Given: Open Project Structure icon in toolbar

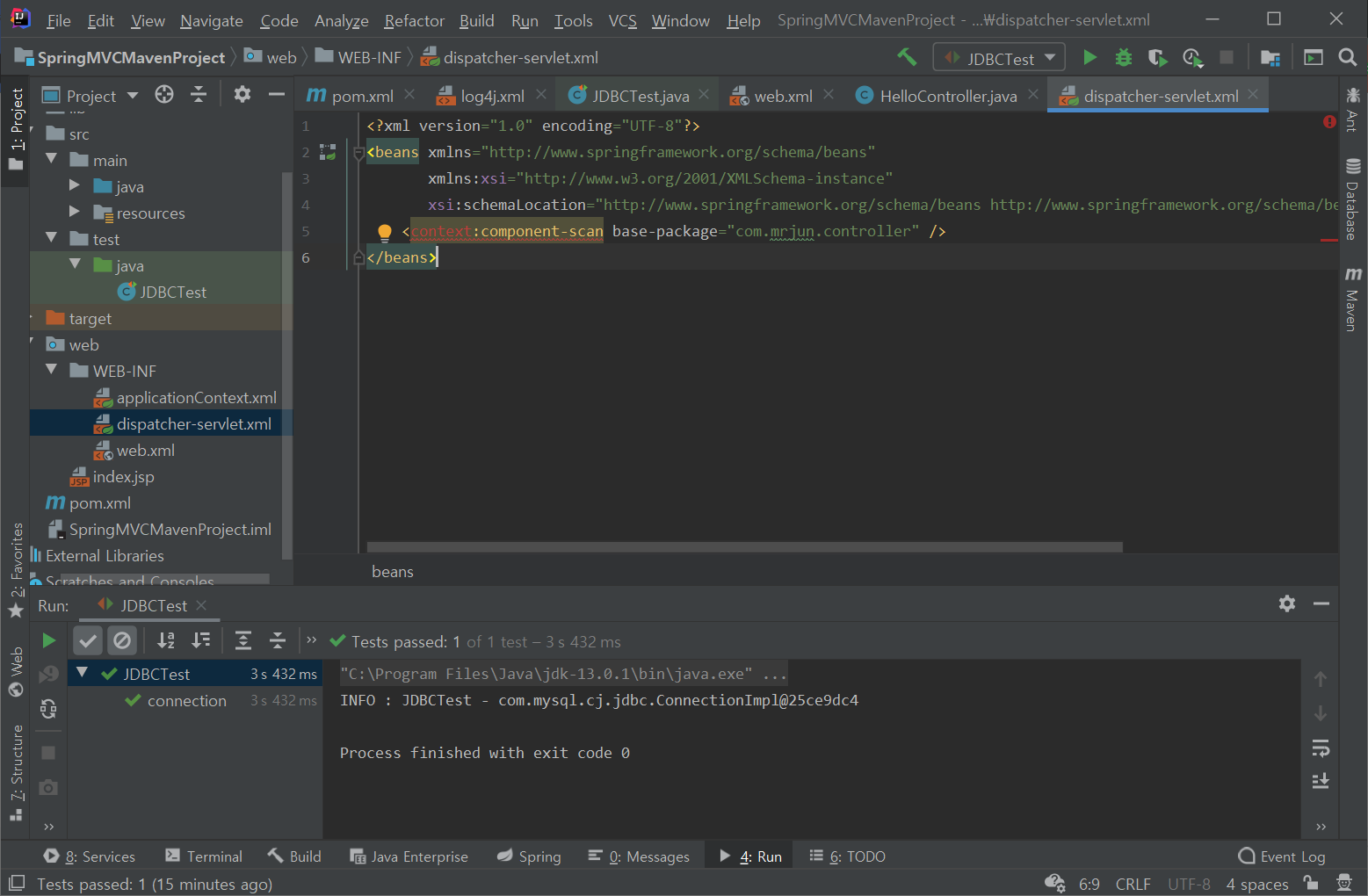Looking at the screenshot, I should (1270, 58).
